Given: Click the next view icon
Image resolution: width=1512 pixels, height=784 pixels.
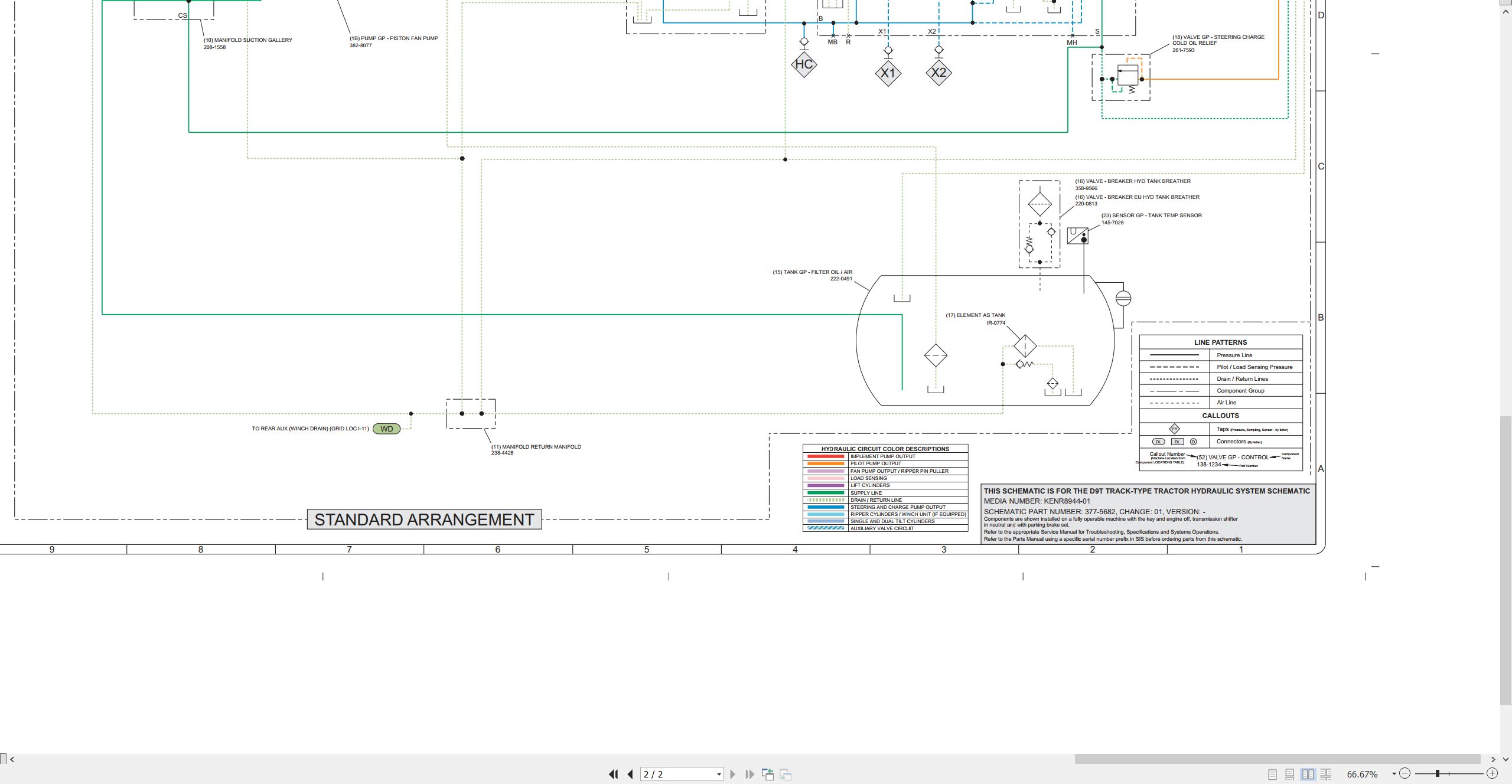Looking at the screenshot, I should [x=786, y=774].
